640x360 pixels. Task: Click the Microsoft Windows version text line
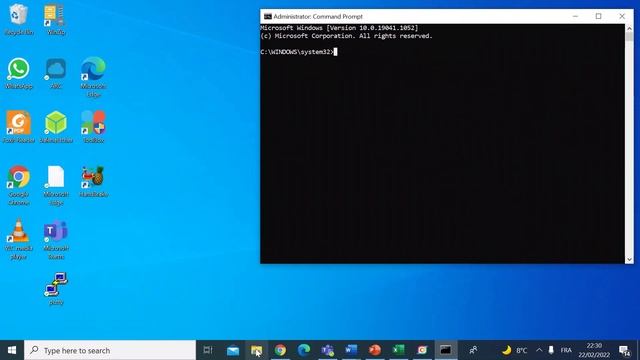coord(339,28)
